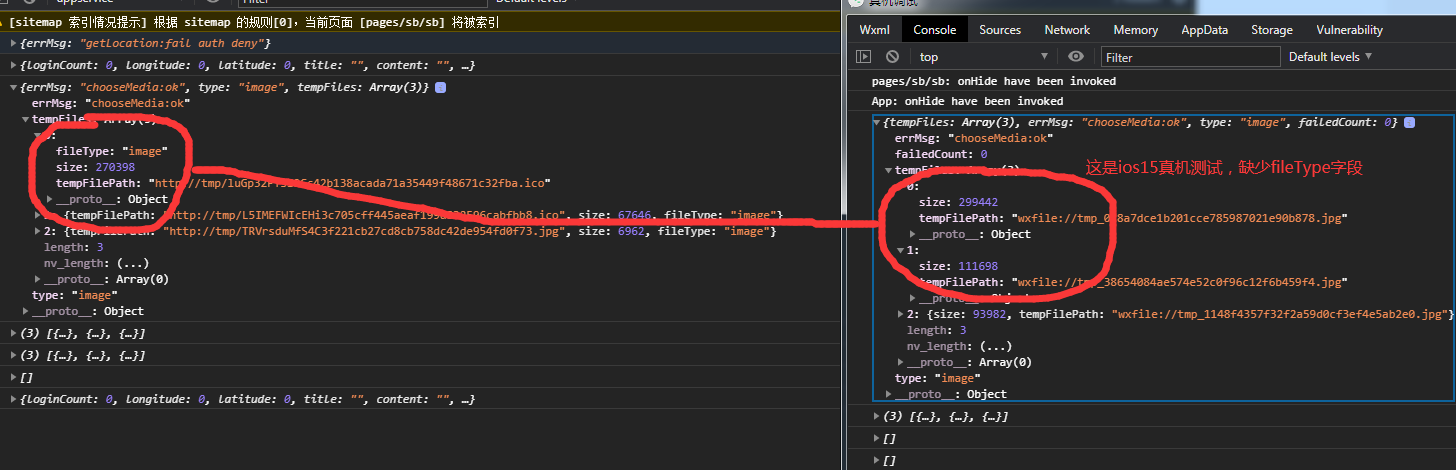
Task: Click length: 3 in right console
Action: (937, 330)
